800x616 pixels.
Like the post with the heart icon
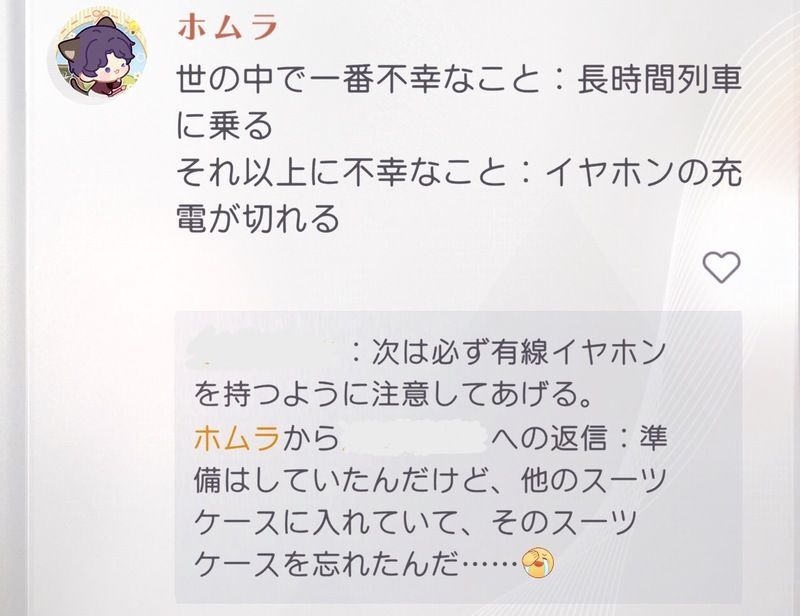[x=721, y=267]
